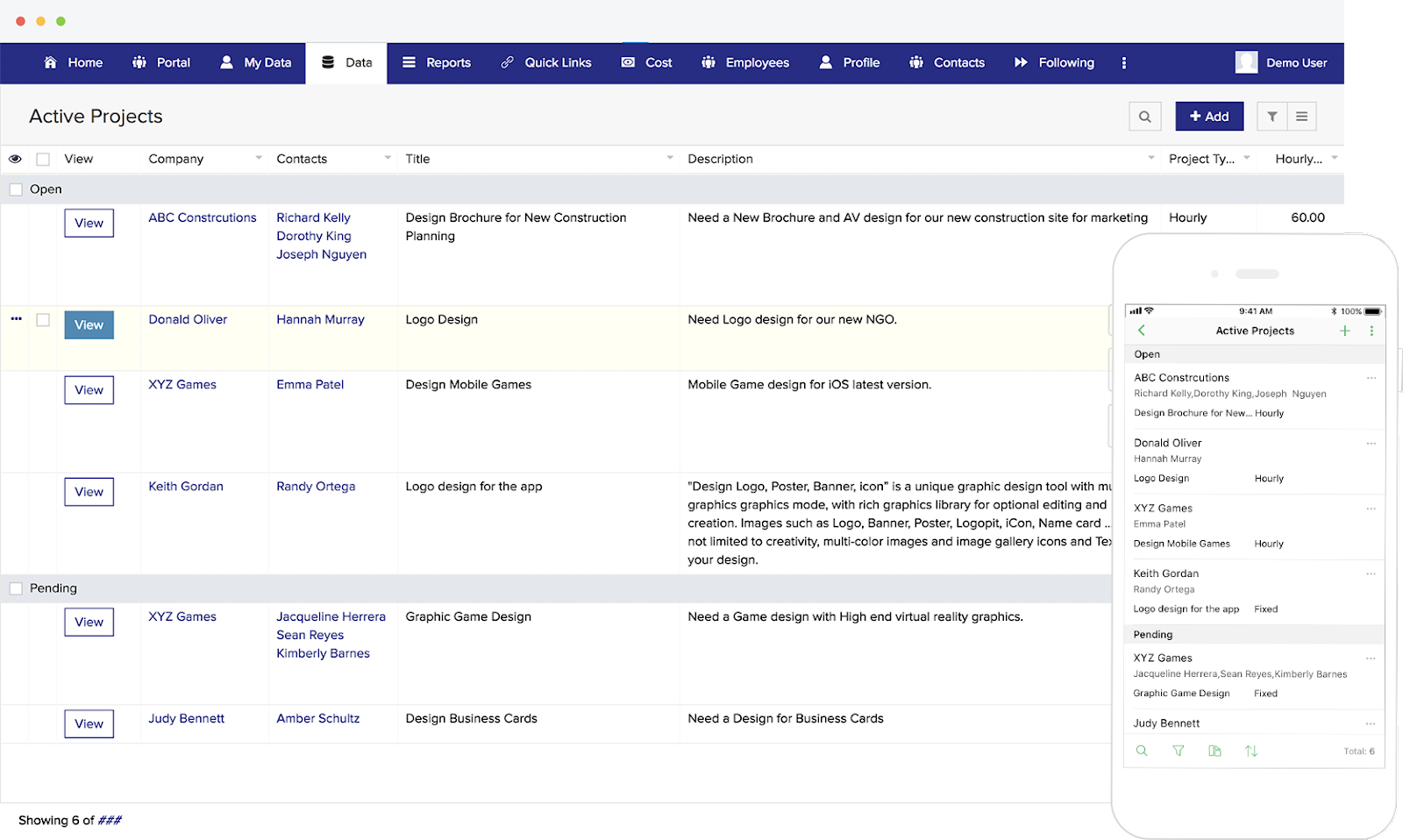The height and width of the screenshot is (840, 1403).
Task: Open the Profile tab
Action: (850, 63)
